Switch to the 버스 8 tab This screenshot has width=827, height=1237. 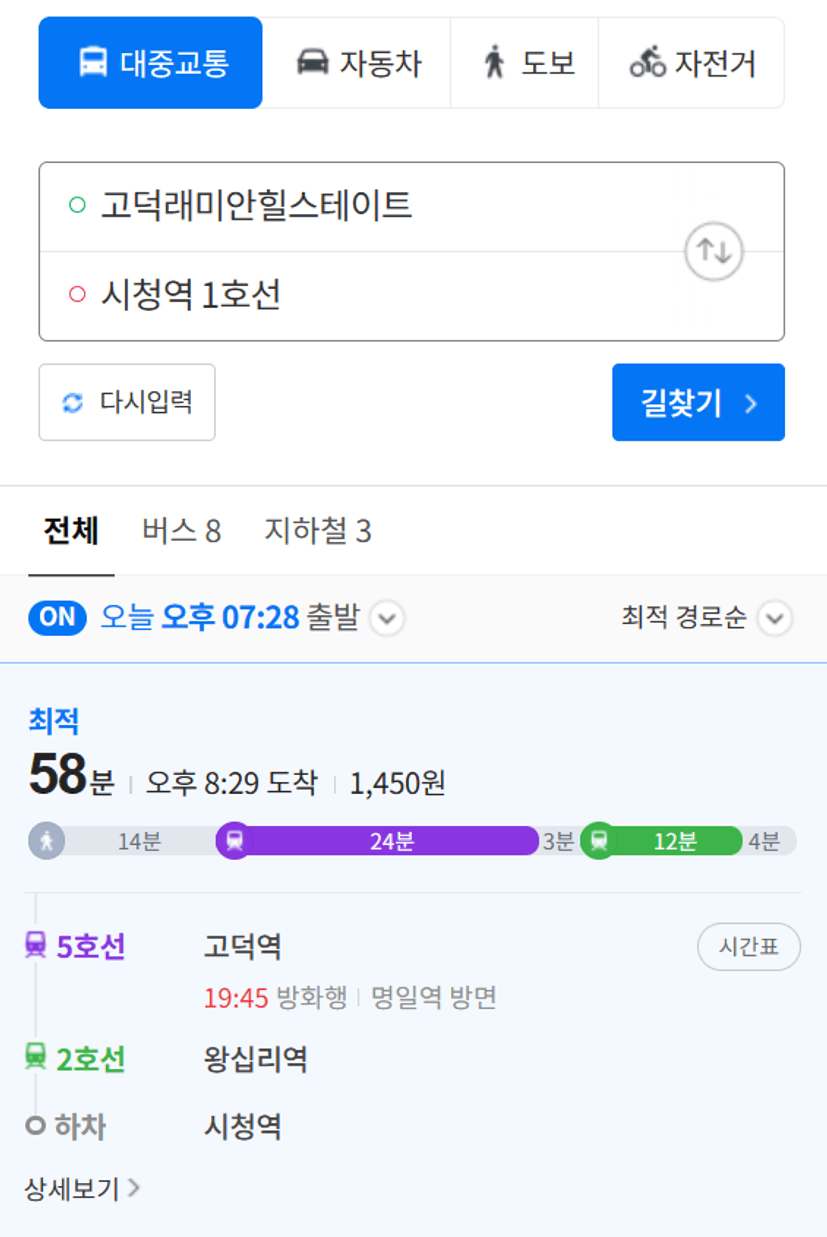click(x=181, y=531)
